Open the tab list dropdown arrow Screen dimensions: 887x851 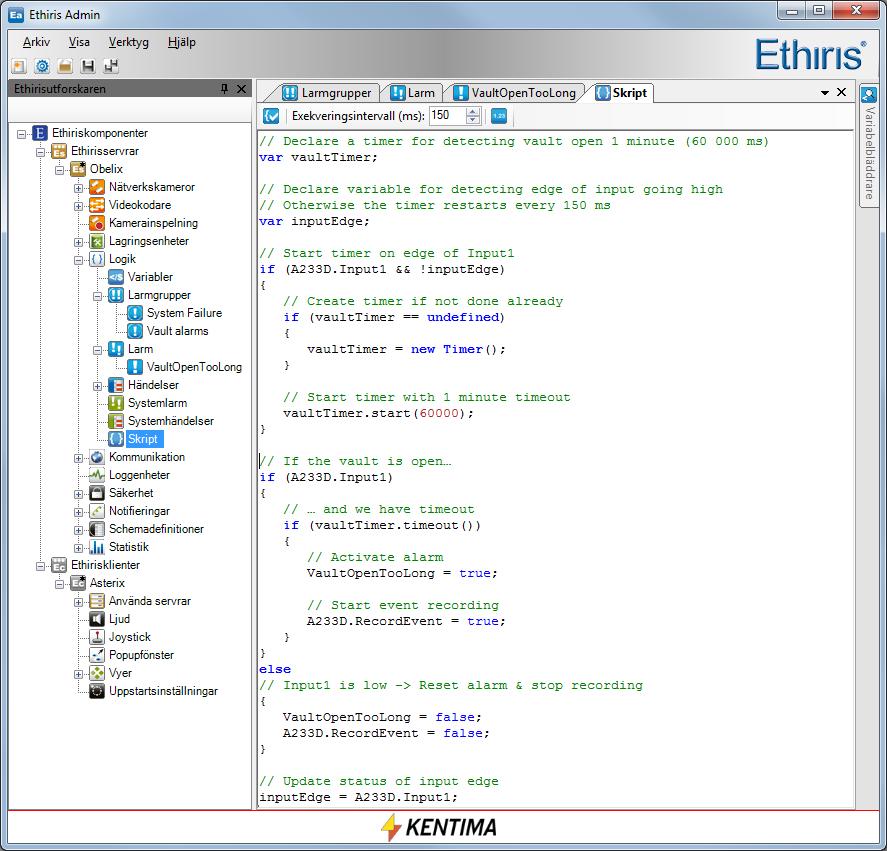pyautogui.click(x=825, y=93)
